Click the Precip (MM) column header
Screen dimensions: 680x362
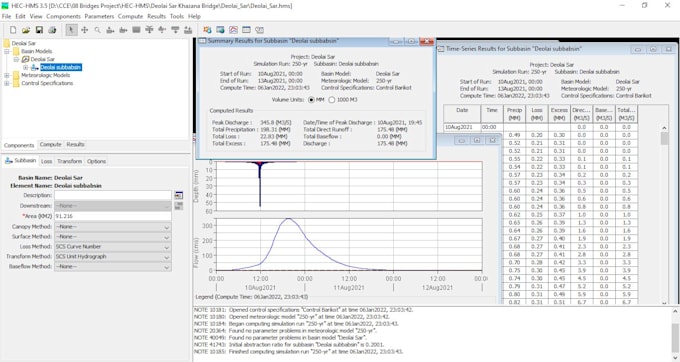pos(514,114)
